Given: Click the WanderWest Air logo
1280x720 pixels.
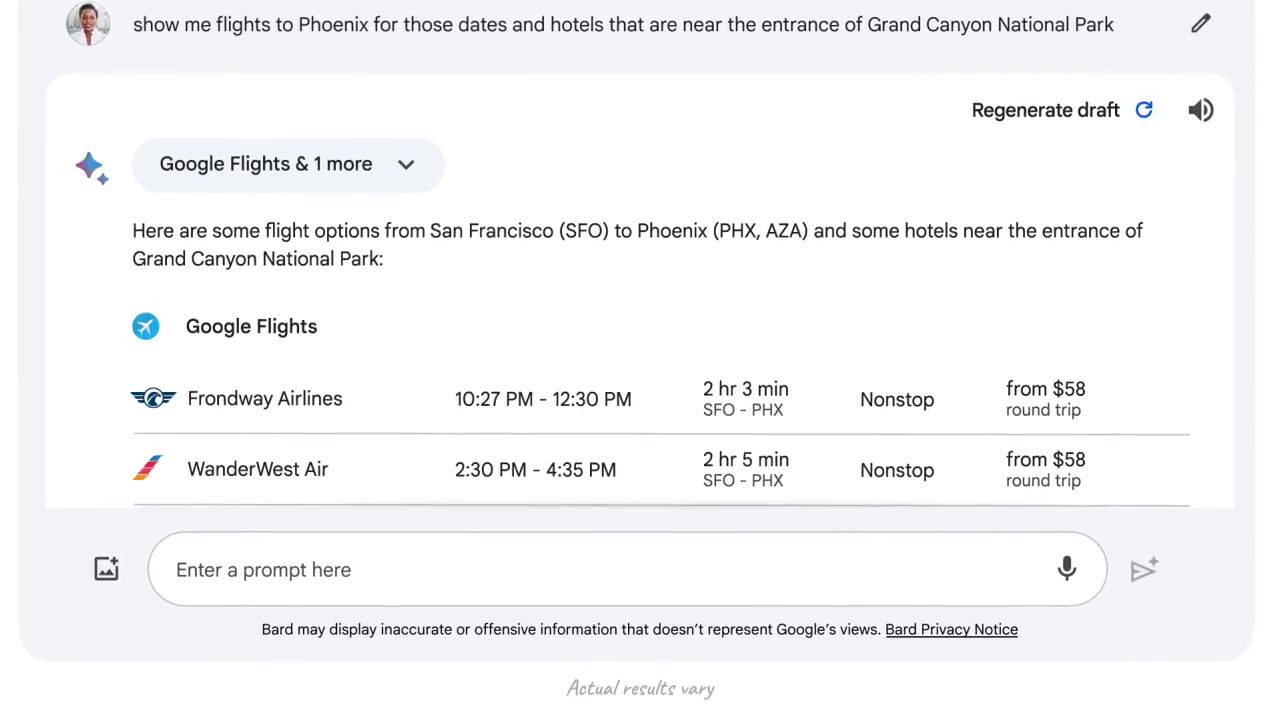Looking at the screenshot, I should point(148,468).
